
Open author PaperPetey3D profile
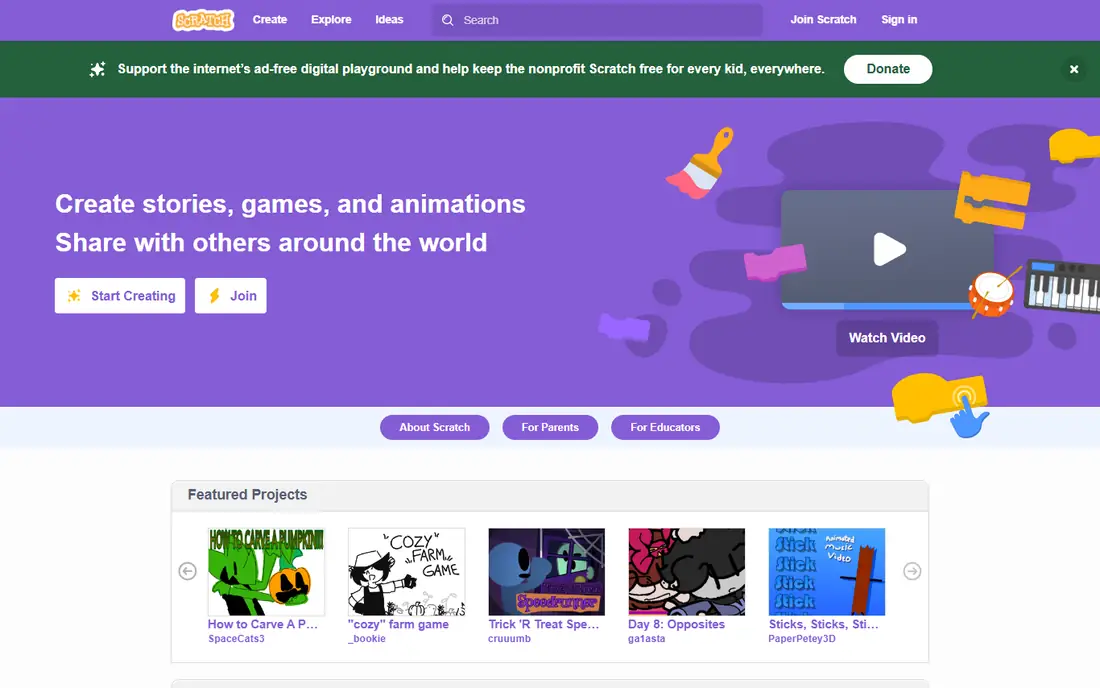pos(802,639)
